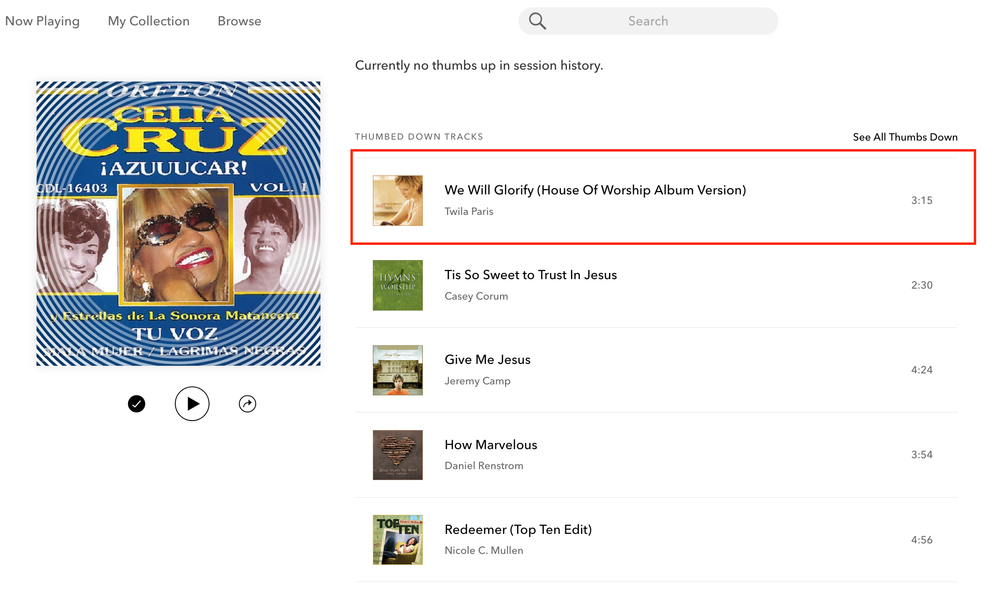Open artist Nicole C. Mullen
The image size is (999, 604).
[484, 551]
